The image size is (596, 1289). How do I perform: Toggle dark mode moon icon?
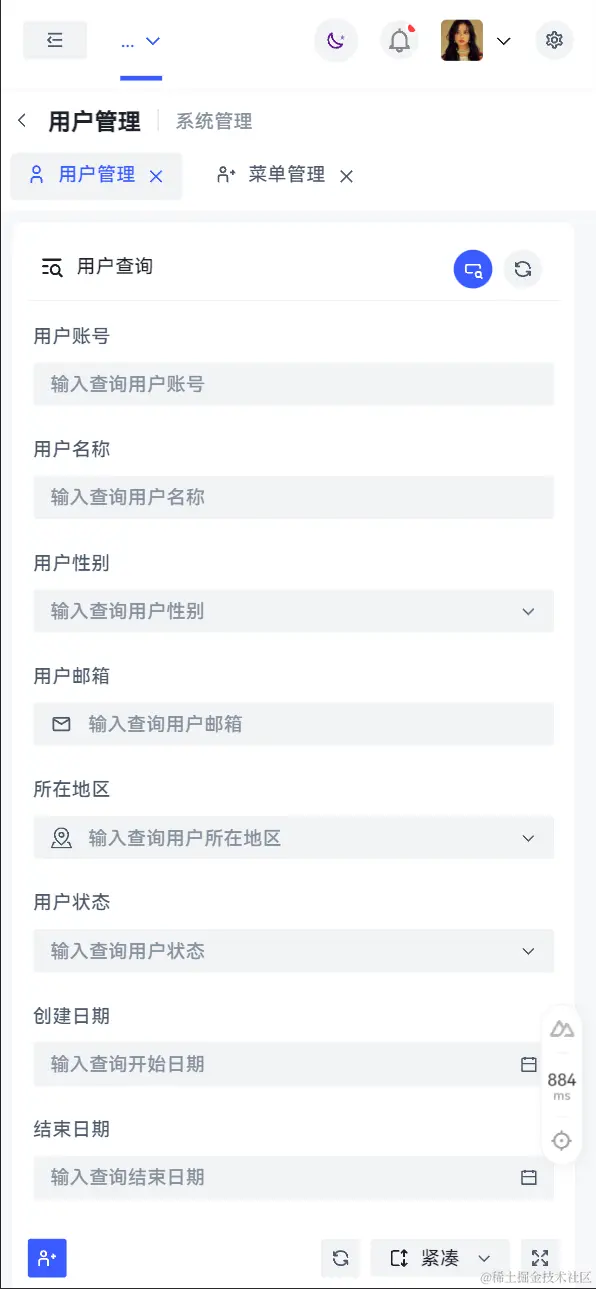[x=336, y=41]
